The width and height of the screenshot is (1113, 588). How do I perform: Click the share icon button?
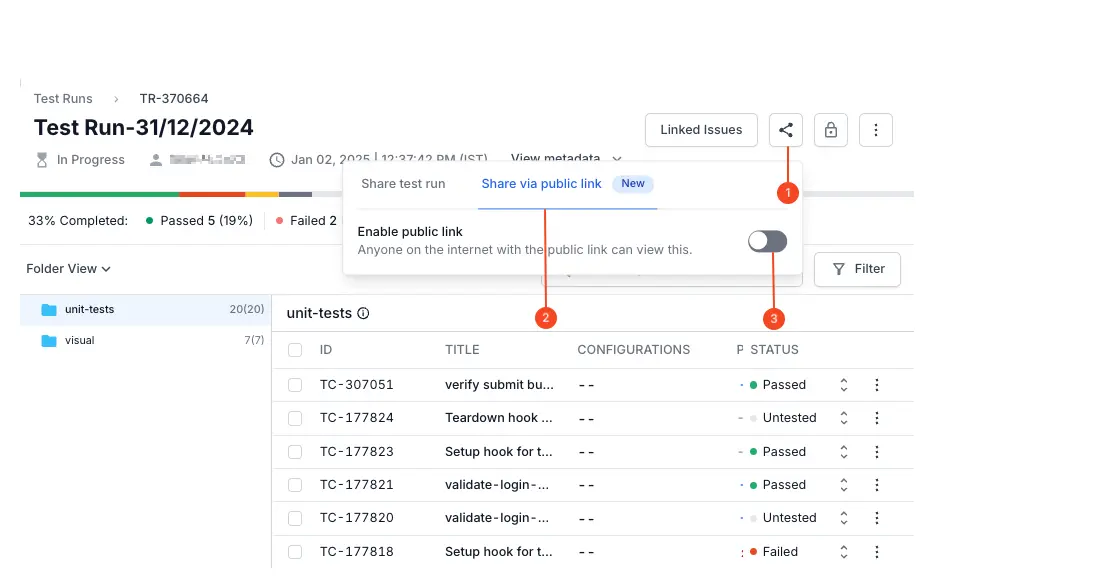click(x=786, y=130)
